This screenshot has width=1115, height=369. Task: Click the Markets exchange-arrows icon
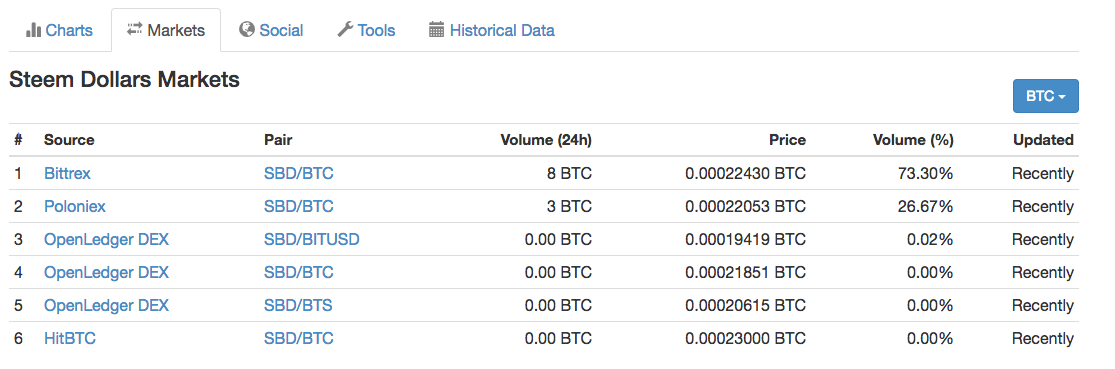(x=134, y=30)
